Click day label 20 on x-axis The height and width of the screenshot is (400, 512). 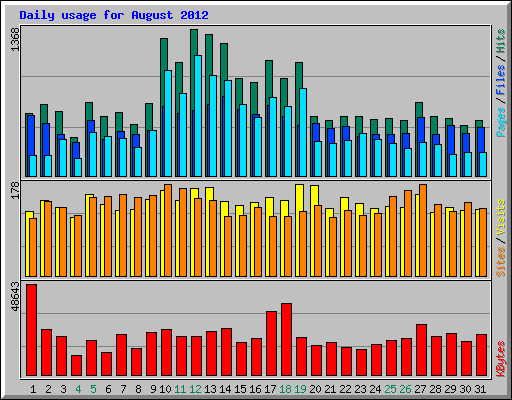coord(315,389)
